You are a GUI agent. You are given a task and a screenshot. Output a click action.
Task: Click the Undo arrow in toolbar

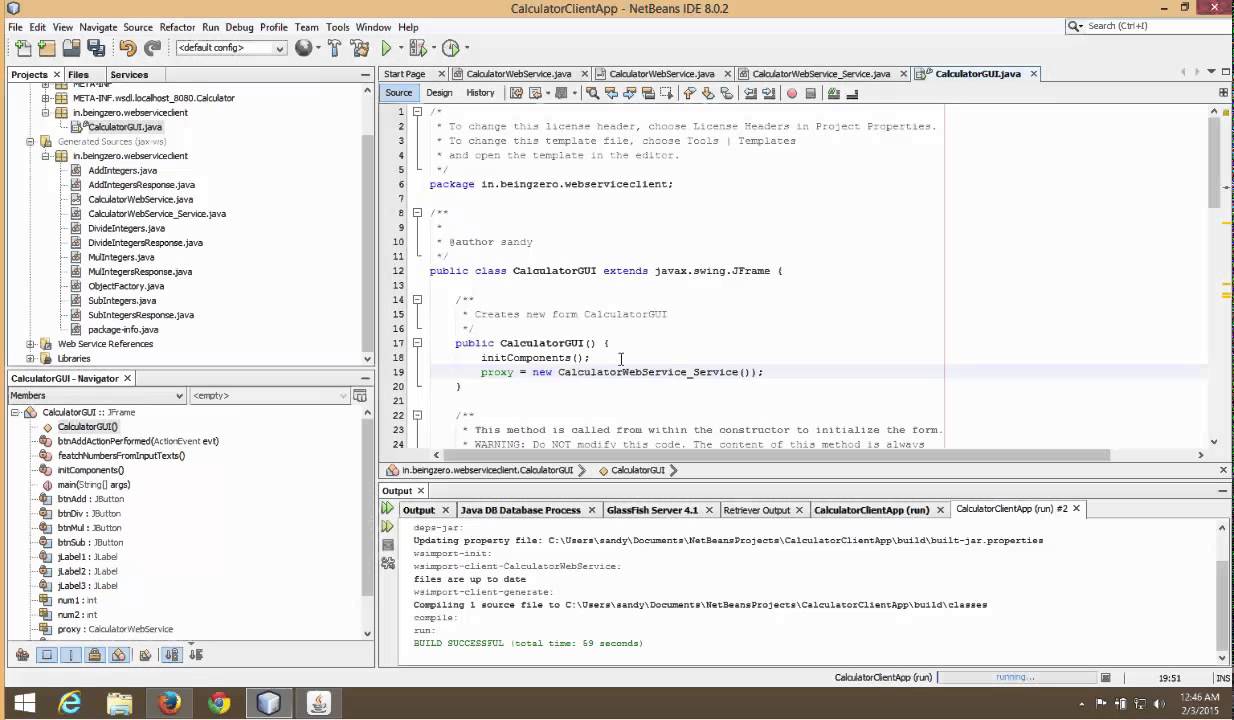pyautogui.click(x=128, y=47)
